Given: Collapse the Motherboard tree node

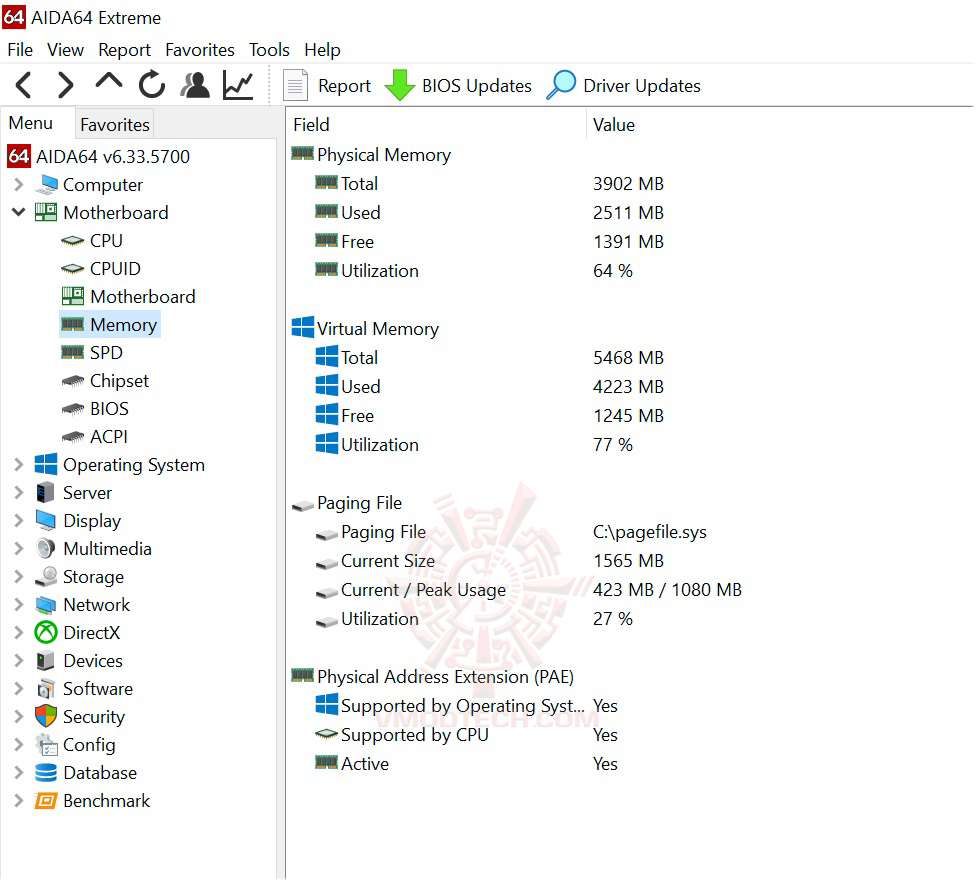Looking at the screenshot, I should point(19,213).
